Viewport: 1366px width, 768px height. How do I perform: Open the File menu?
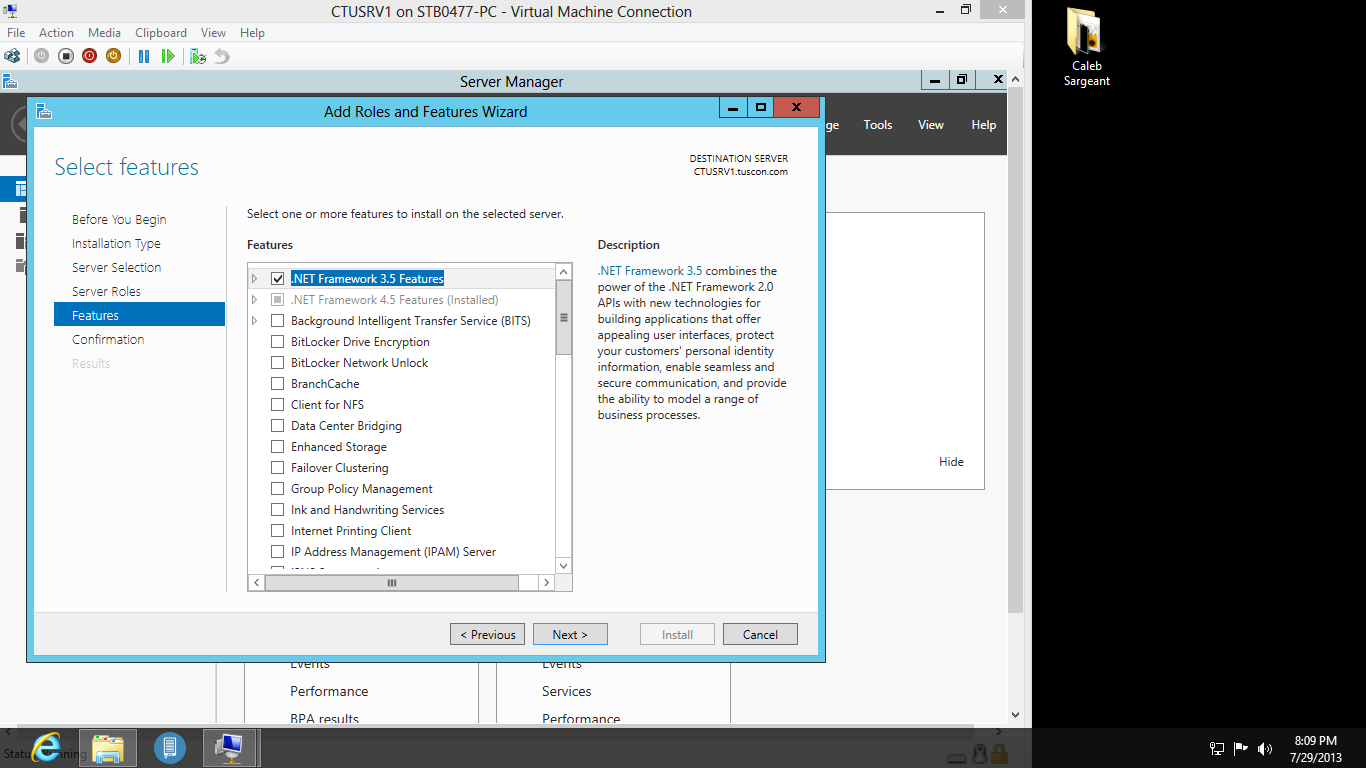click(16, 33)
